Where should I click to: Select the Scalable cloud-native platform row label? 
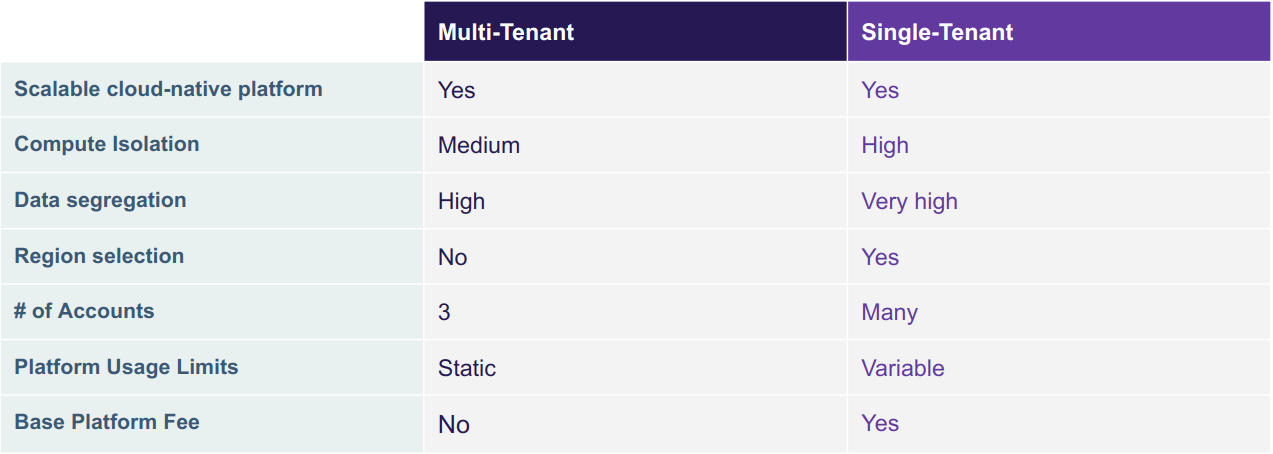pyautogui.click(x=168, y=89)
